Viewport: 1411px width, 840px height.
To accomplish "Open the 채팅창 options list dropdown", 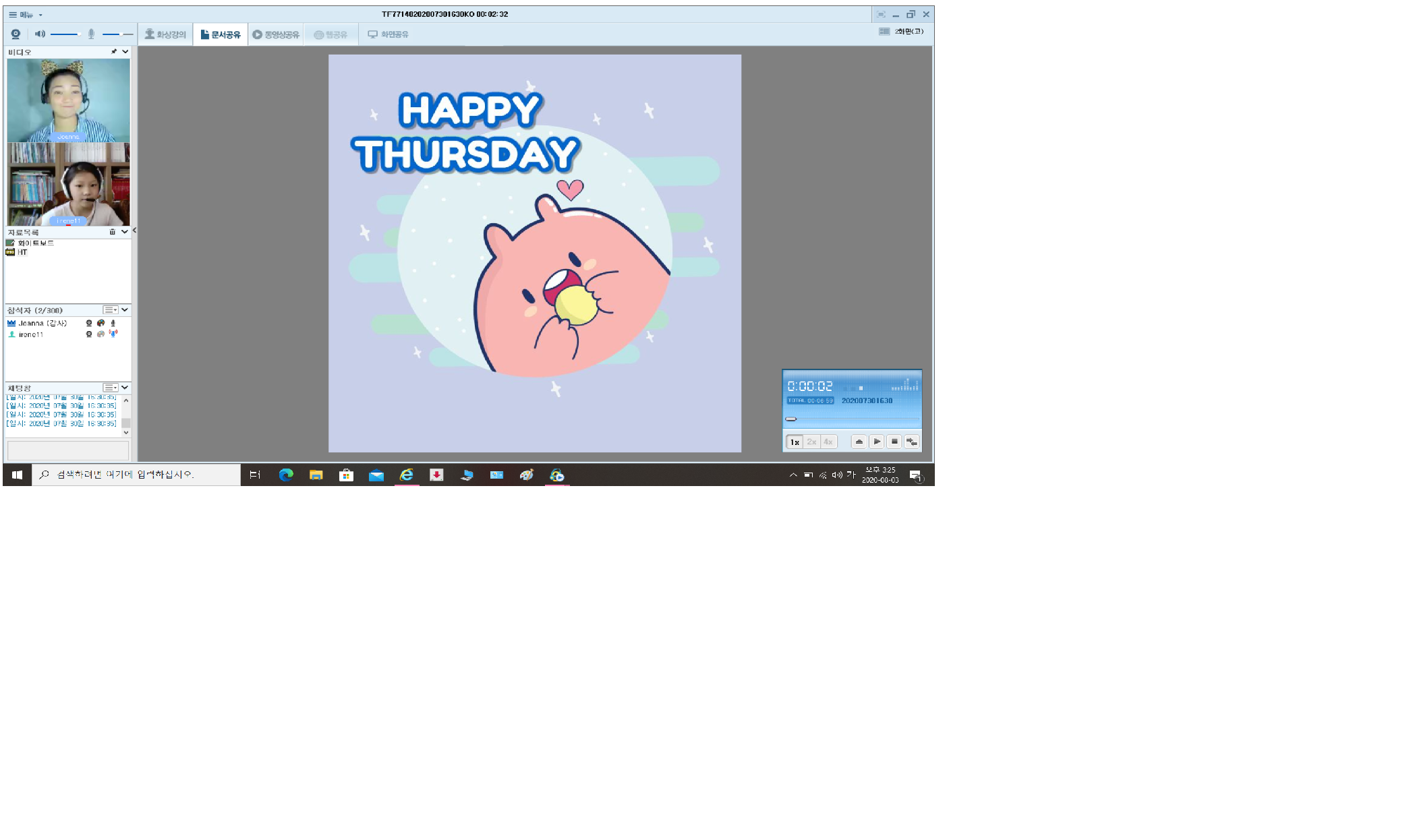I will 110,388.
